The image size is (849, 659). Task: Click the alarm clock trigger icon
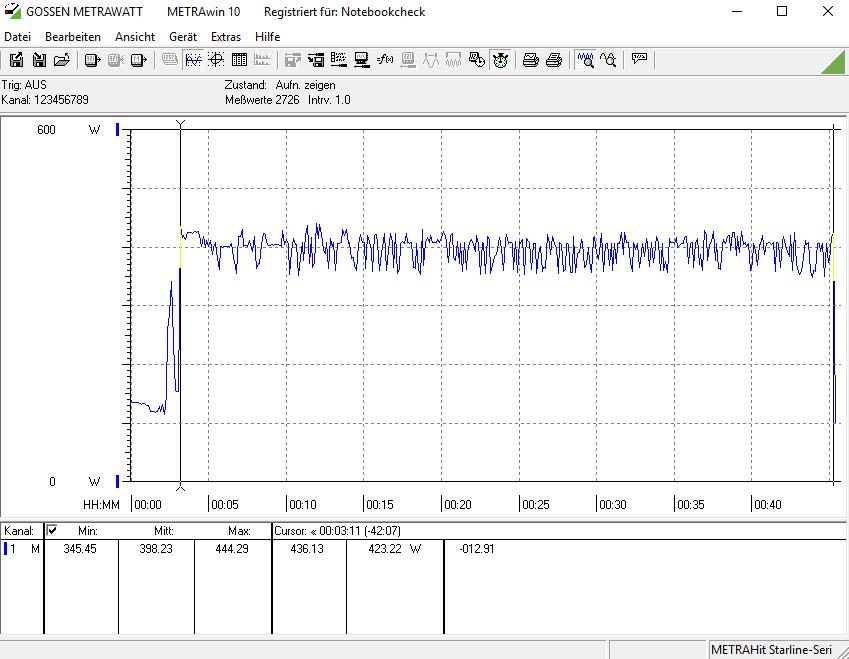point(500,60)
